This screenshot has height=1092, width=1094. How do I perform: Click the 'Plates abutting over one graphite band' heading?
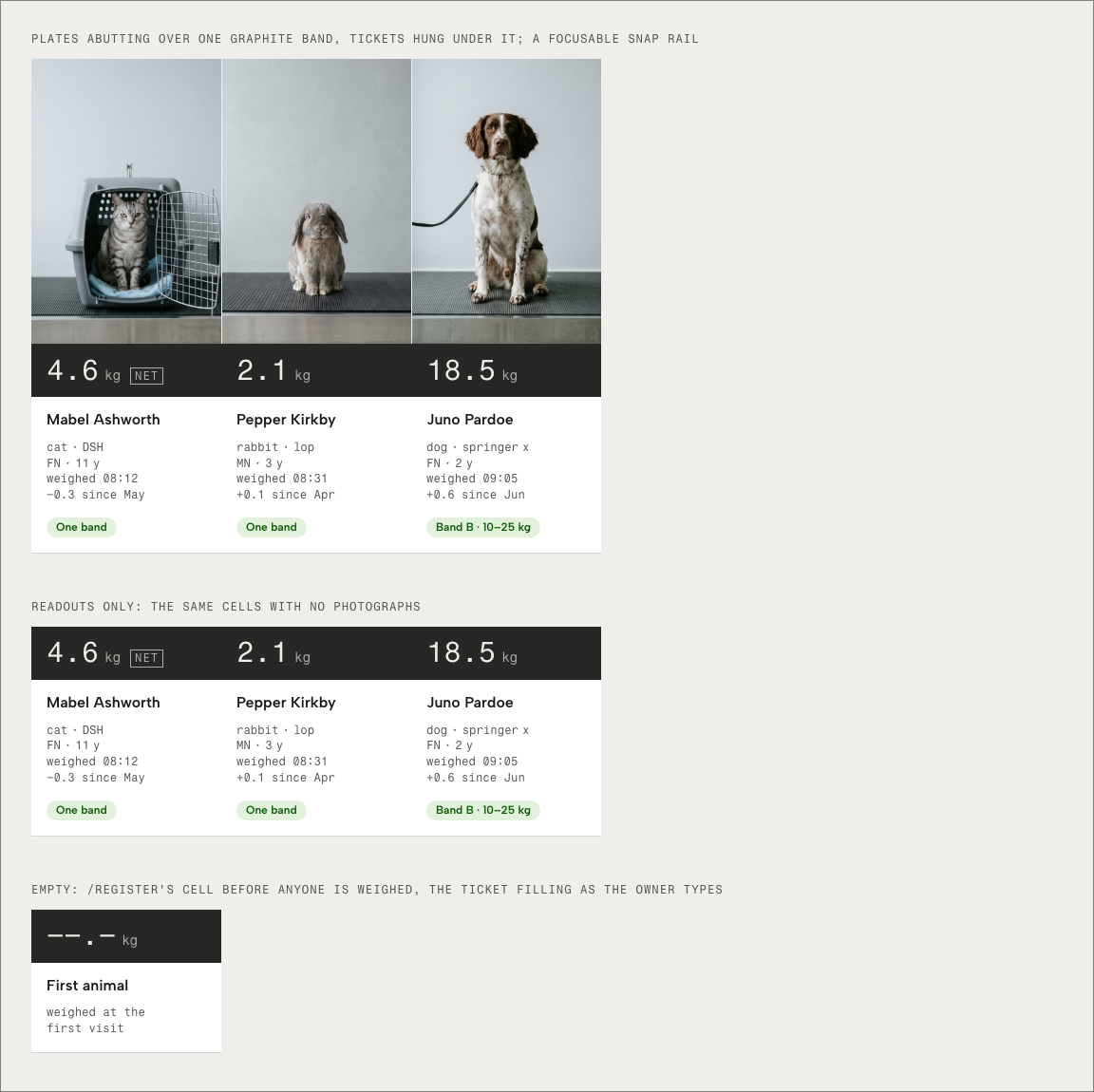[x=365, y=38]
